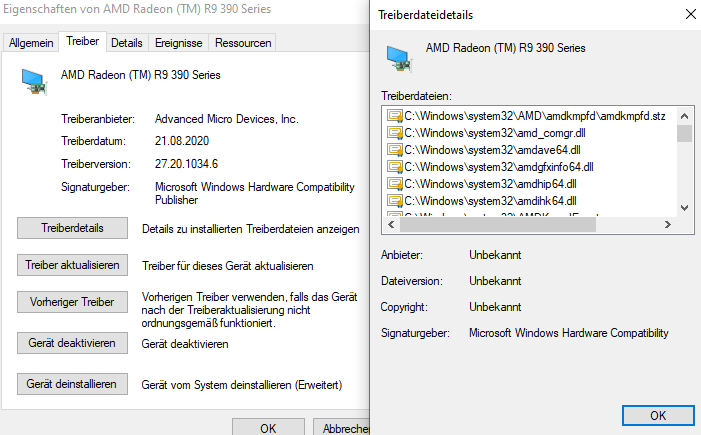Click the amdihk64.dll file certificate icon

pos(395,201)
